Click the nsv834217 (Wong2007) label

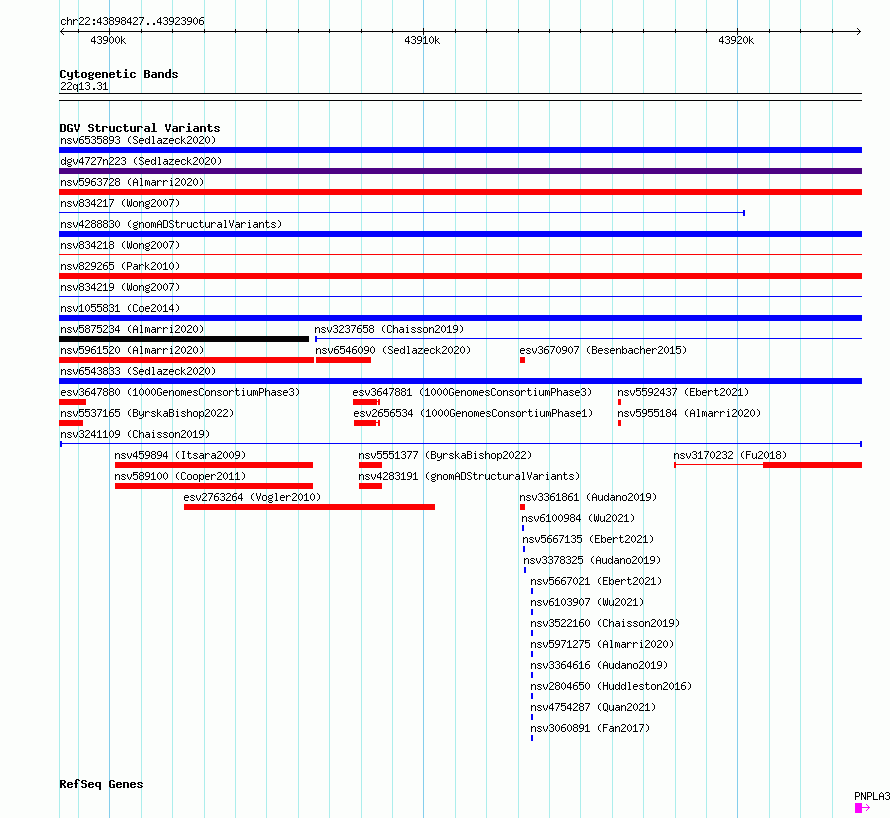coord(120,203)
